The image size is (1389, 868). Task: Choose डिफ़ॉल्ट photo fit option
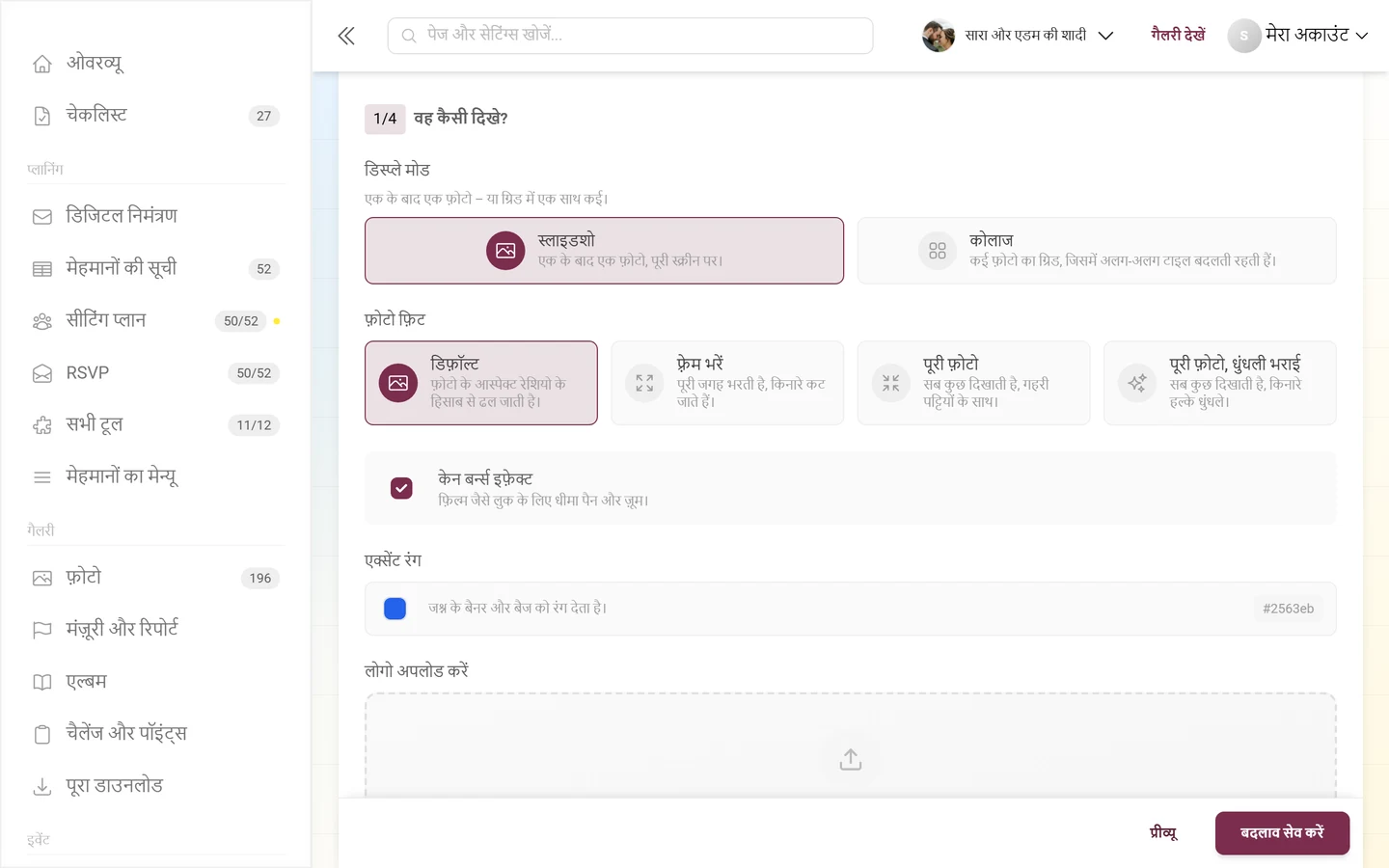(x=481, y=383)
